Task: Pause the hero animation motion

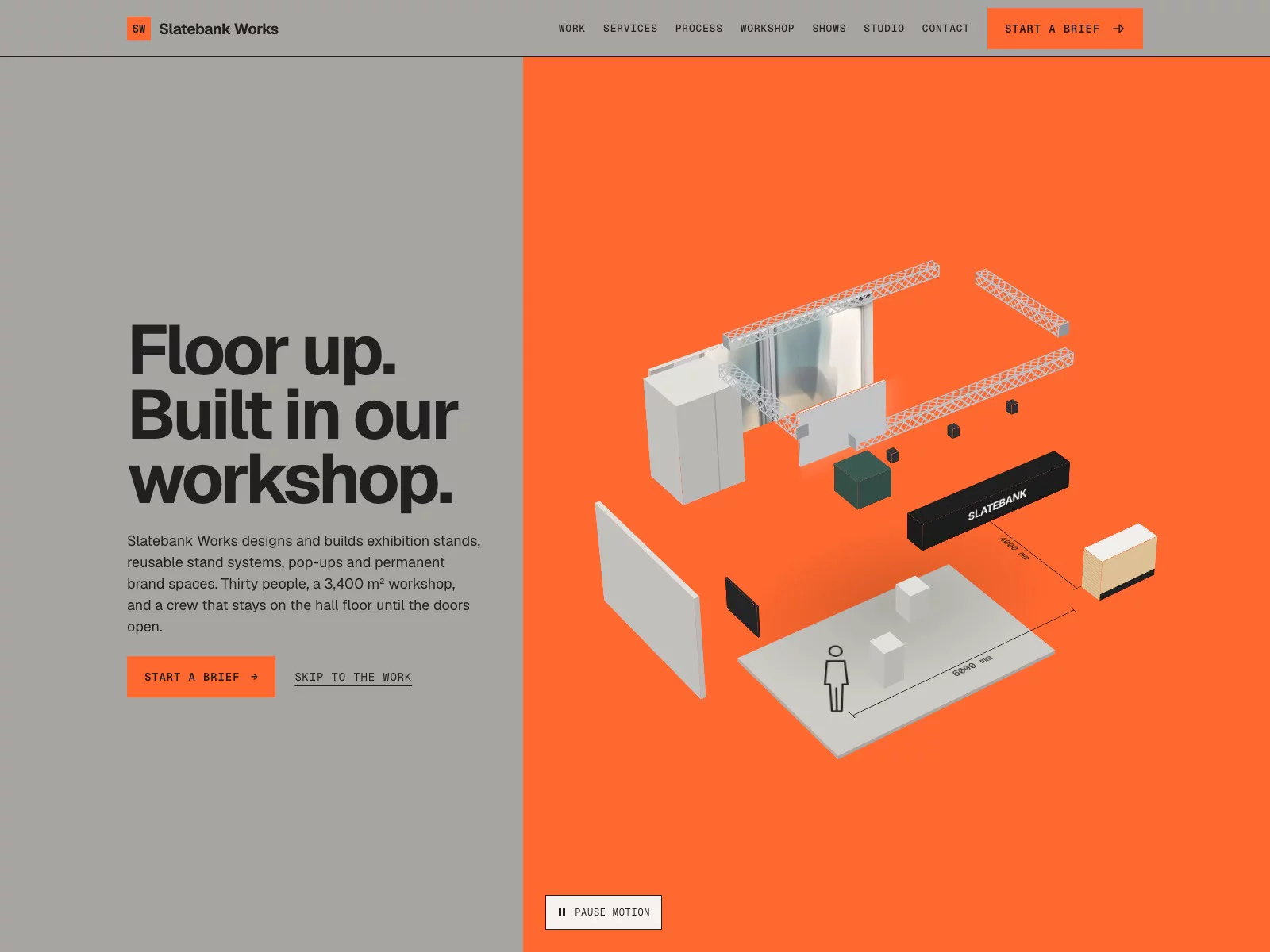Action: coord(603,912)
